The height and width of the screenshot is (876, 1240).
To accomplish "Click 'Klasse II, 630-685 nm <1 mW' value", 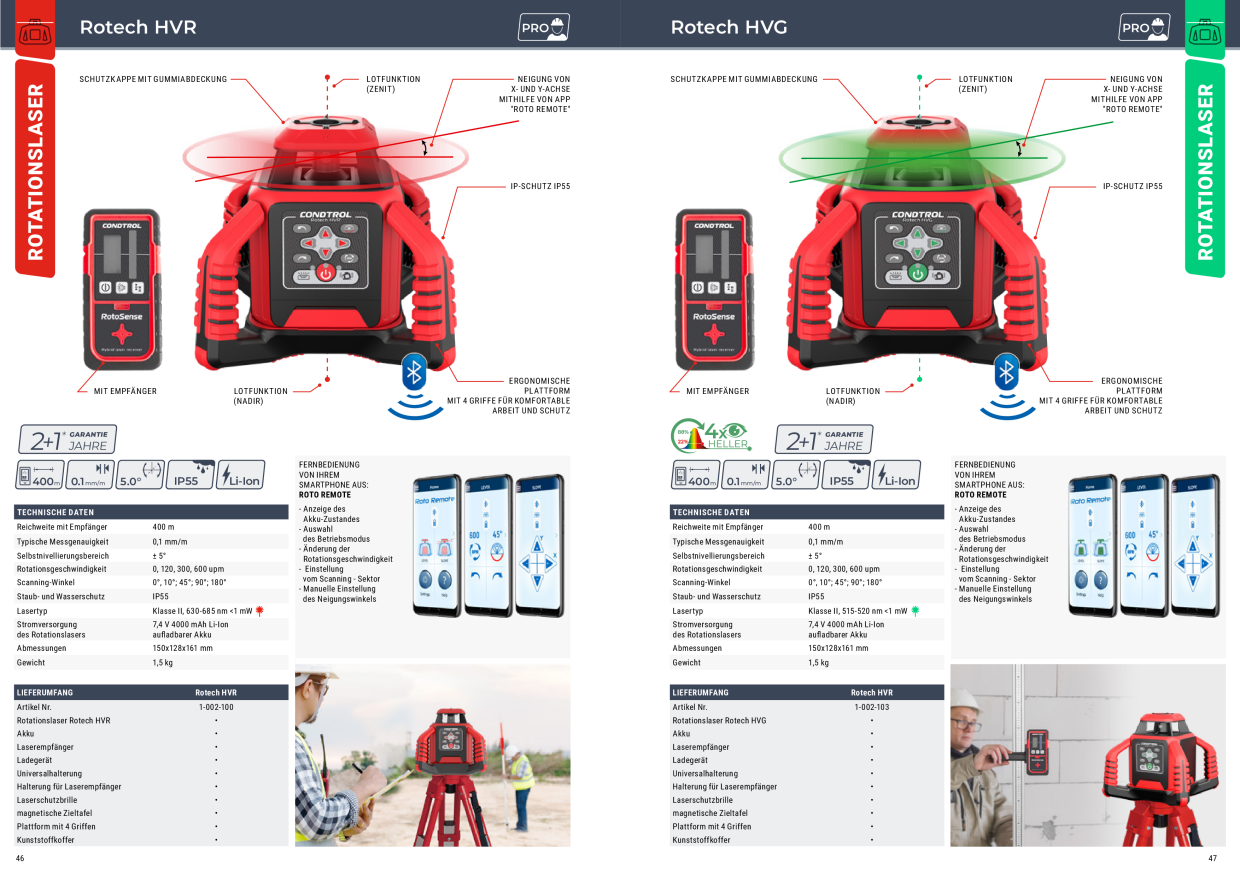I will (202, 610).
